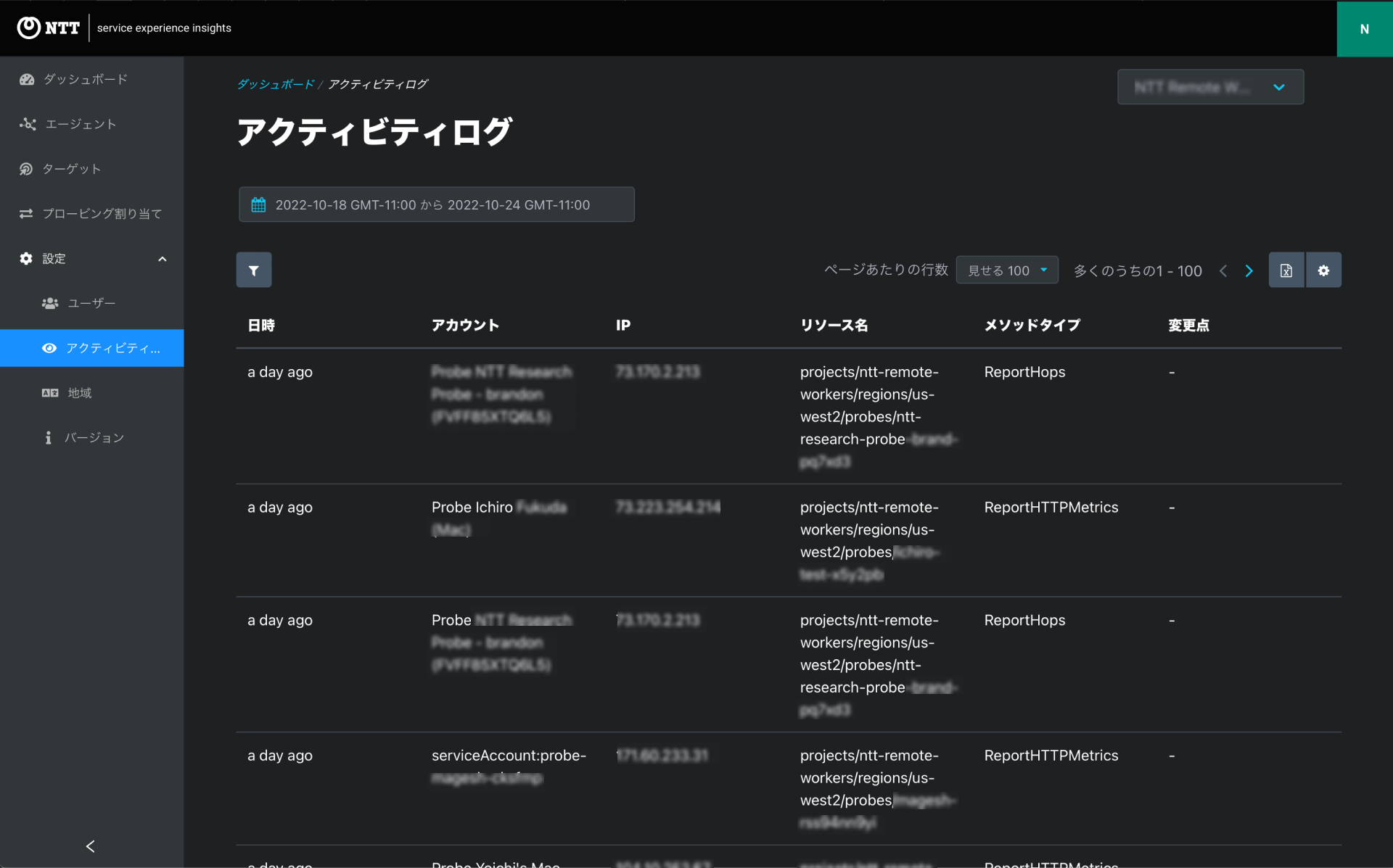Click 日時 column header
The image size is (1393, 868).
coord(261,326)
